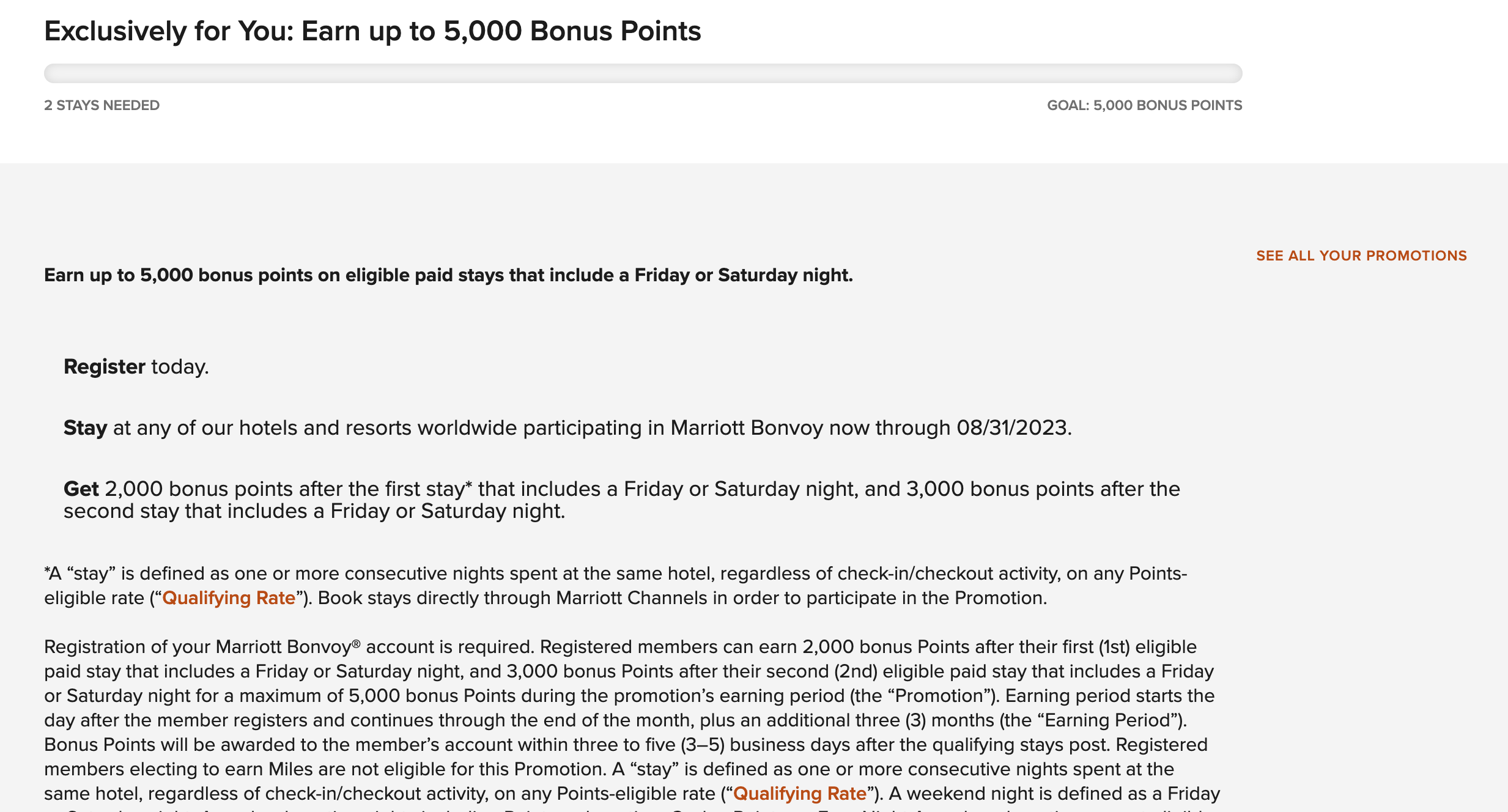Click Marriott Bonvoy in the Stay step

click(x=746, y=428)
